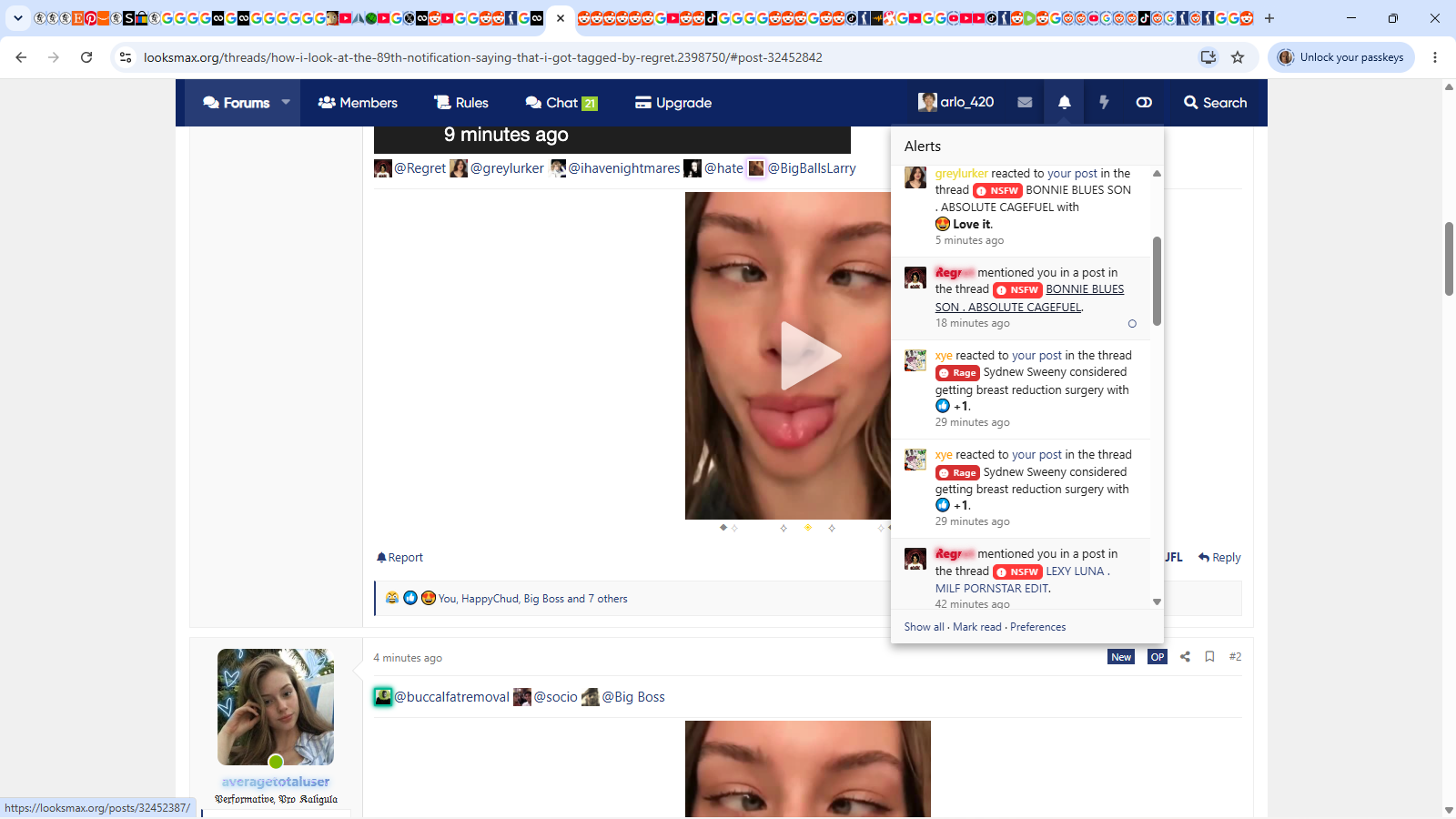Screen dimensions: 1456x819
Task: Click the @hate mention
Action: click(723, 168)
